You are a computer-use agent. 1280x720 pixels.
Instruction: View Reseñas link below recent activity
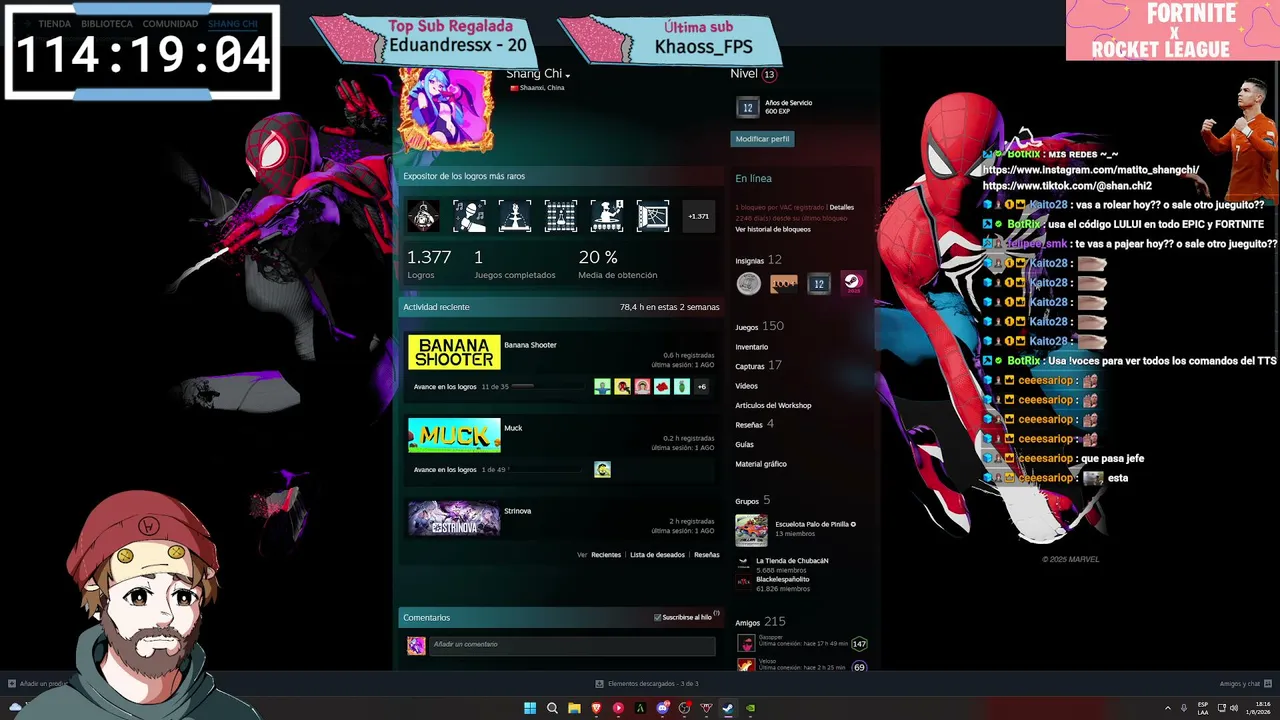[x=707, y=555]
